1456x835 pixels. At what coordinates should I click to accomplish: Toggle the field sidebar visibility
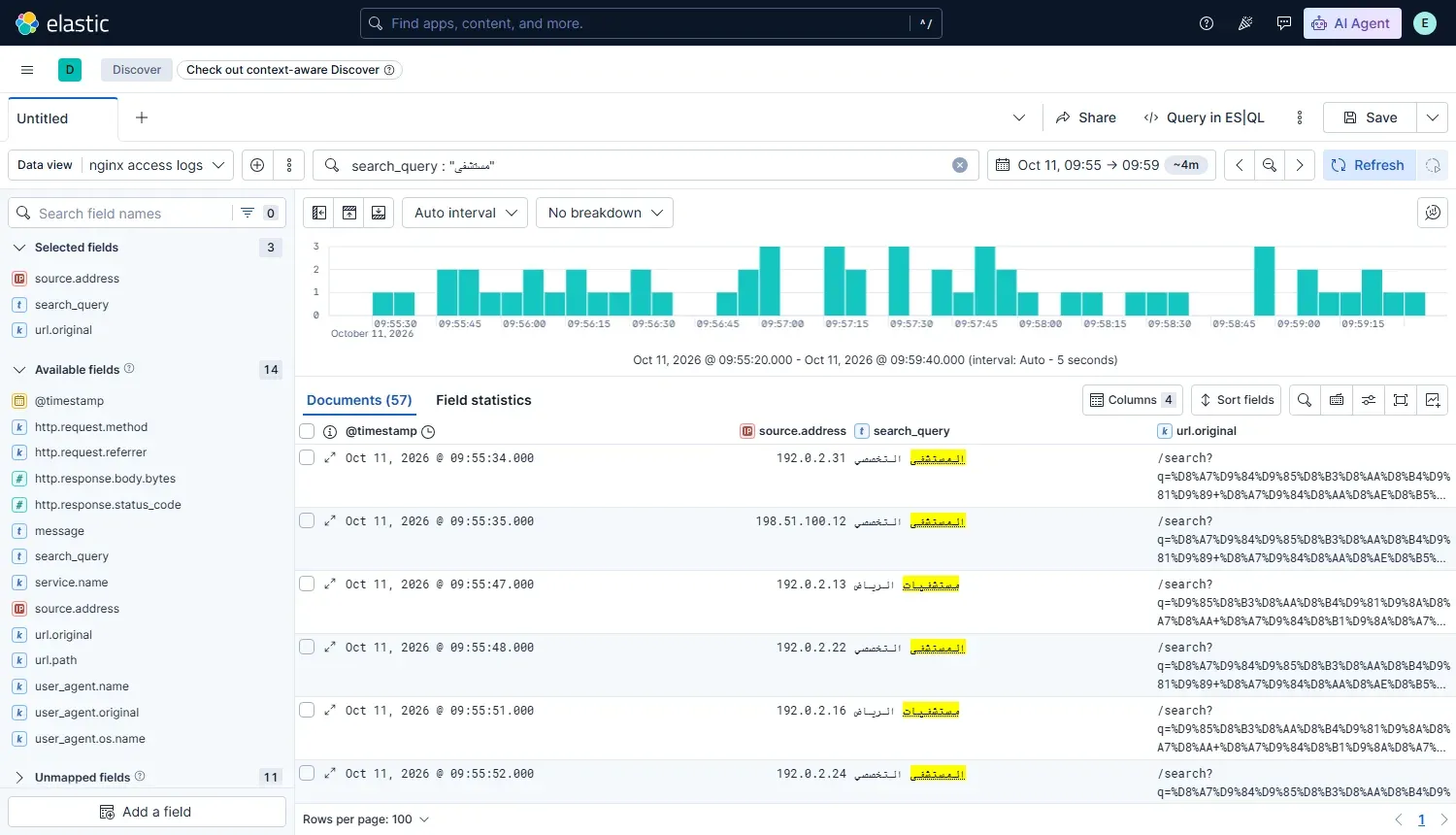319,213
